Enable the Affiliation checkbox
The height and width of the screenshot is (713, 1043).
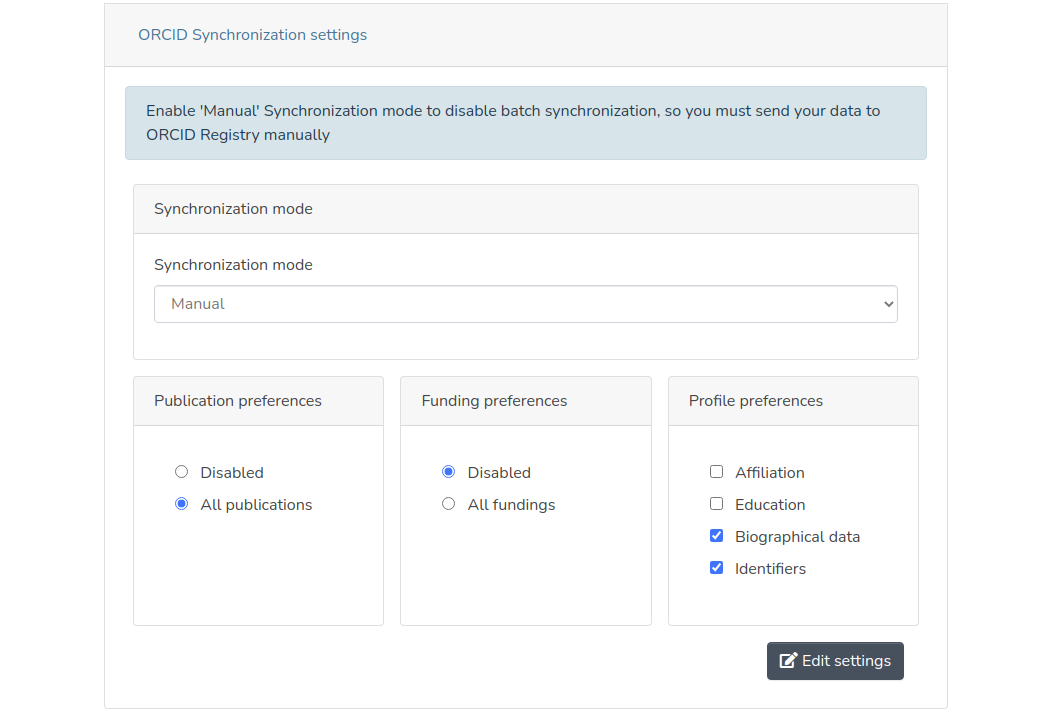click(716, 472)
